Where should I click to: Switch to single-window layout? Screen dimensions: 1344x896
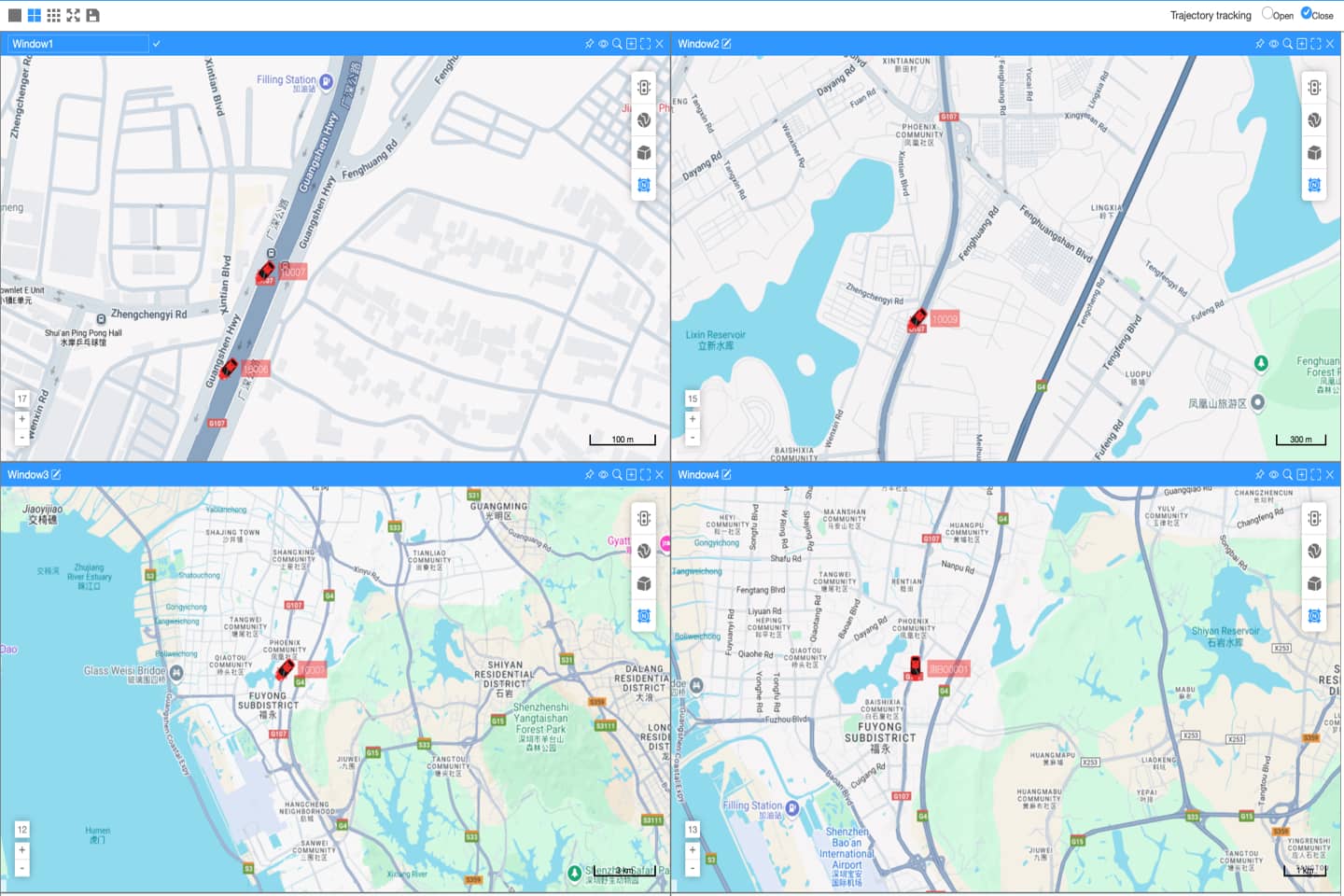tap(15, 15)
